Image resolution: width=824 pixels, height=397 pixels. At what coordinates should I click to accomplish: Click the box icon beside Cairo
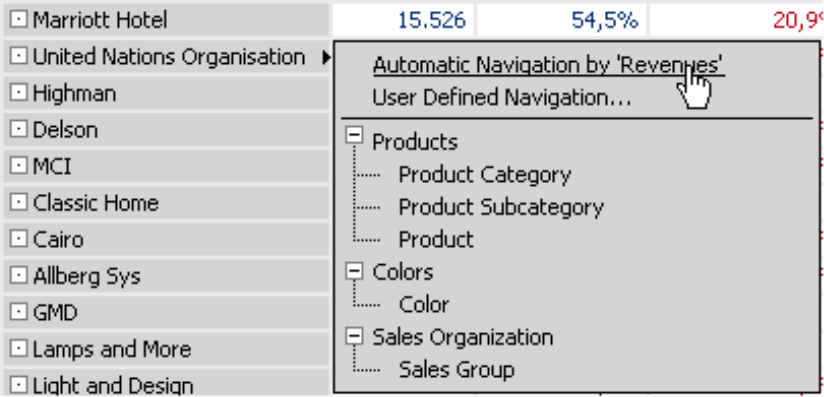point(18,239)
